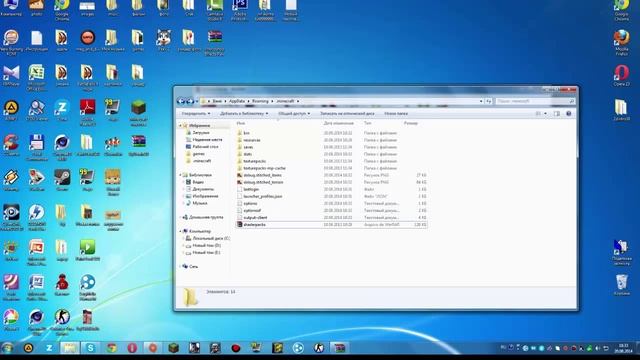The image size is (640, 360).
Task: Select Mozilla Firefox desktop icon
Action: (x=621, y=42)
